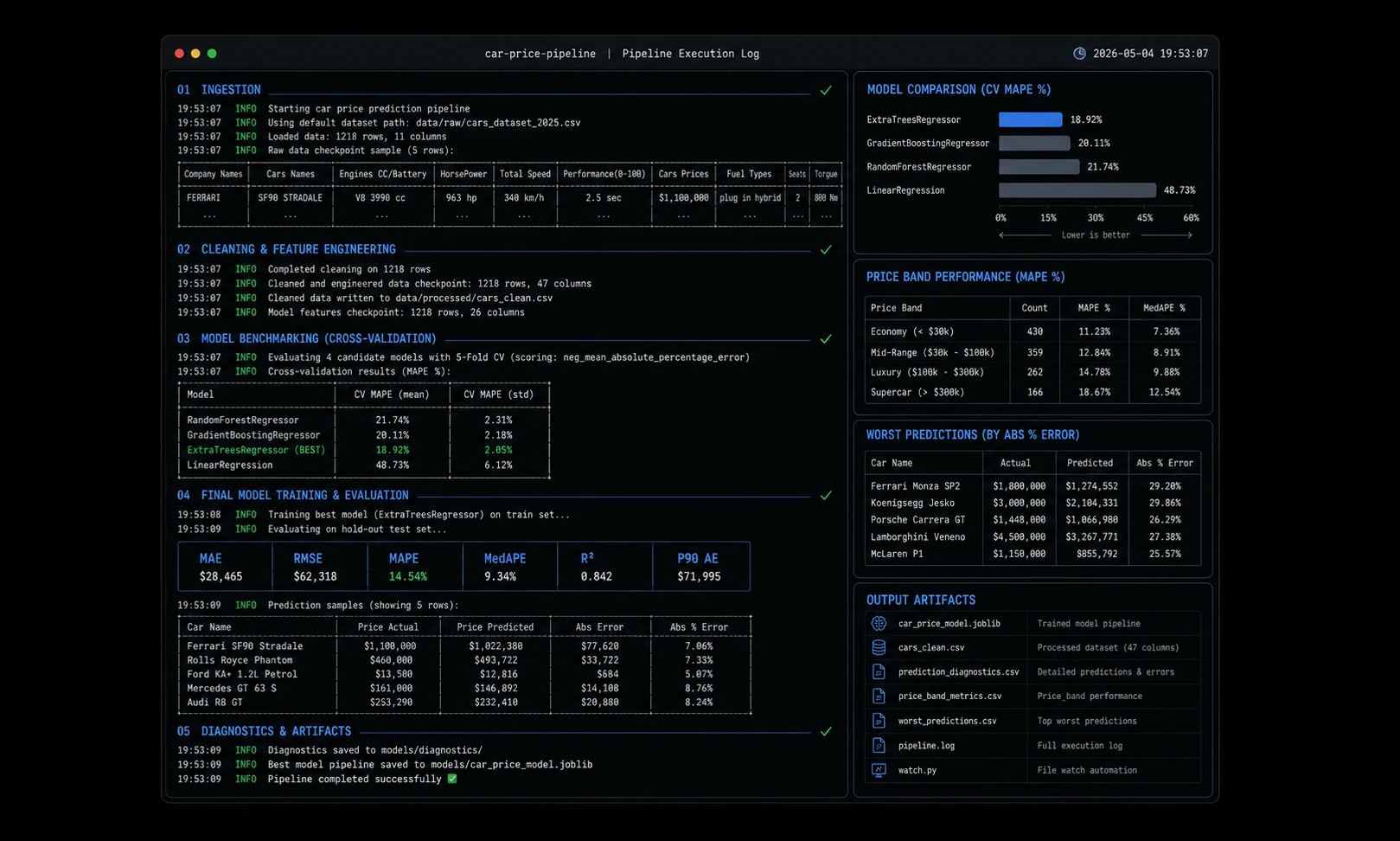Click the file icon beside prediction_diagnostics.csv
The image size is (1400, 841).
[x=879, y=671]
